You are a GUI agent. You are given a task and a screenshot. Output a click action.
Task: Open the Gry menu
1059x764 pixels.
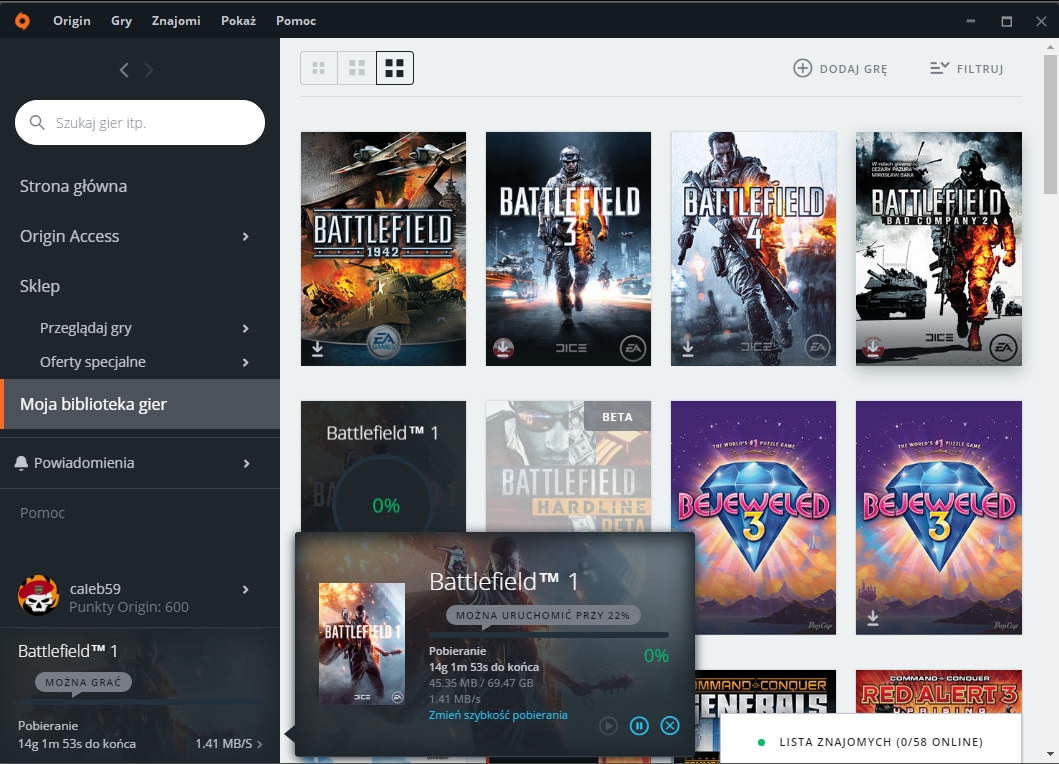(x=122, y=21)
